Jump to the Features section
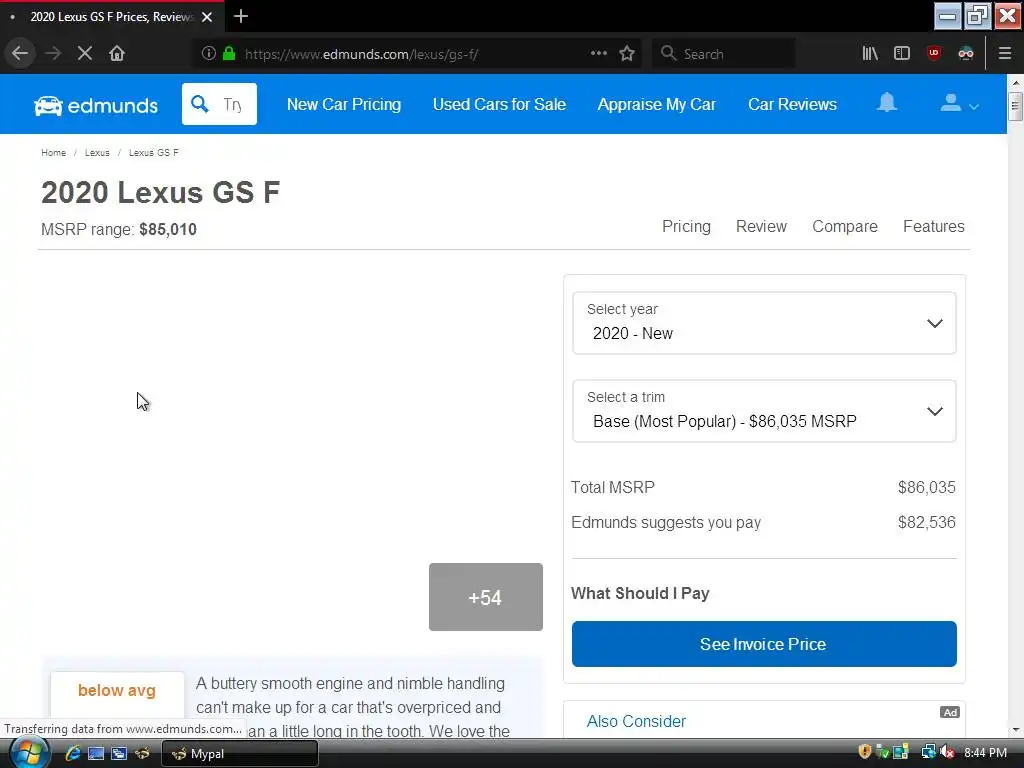Viewport: 1024px width, 768px height. click(934, 227)
